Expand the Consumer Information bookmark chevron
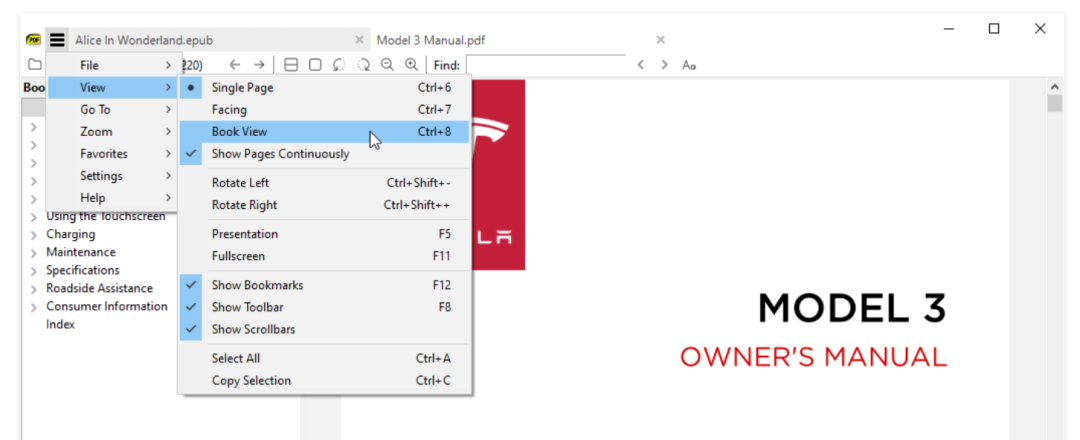The width and height of the screenshot is (1080, 440). pos(34,306)
